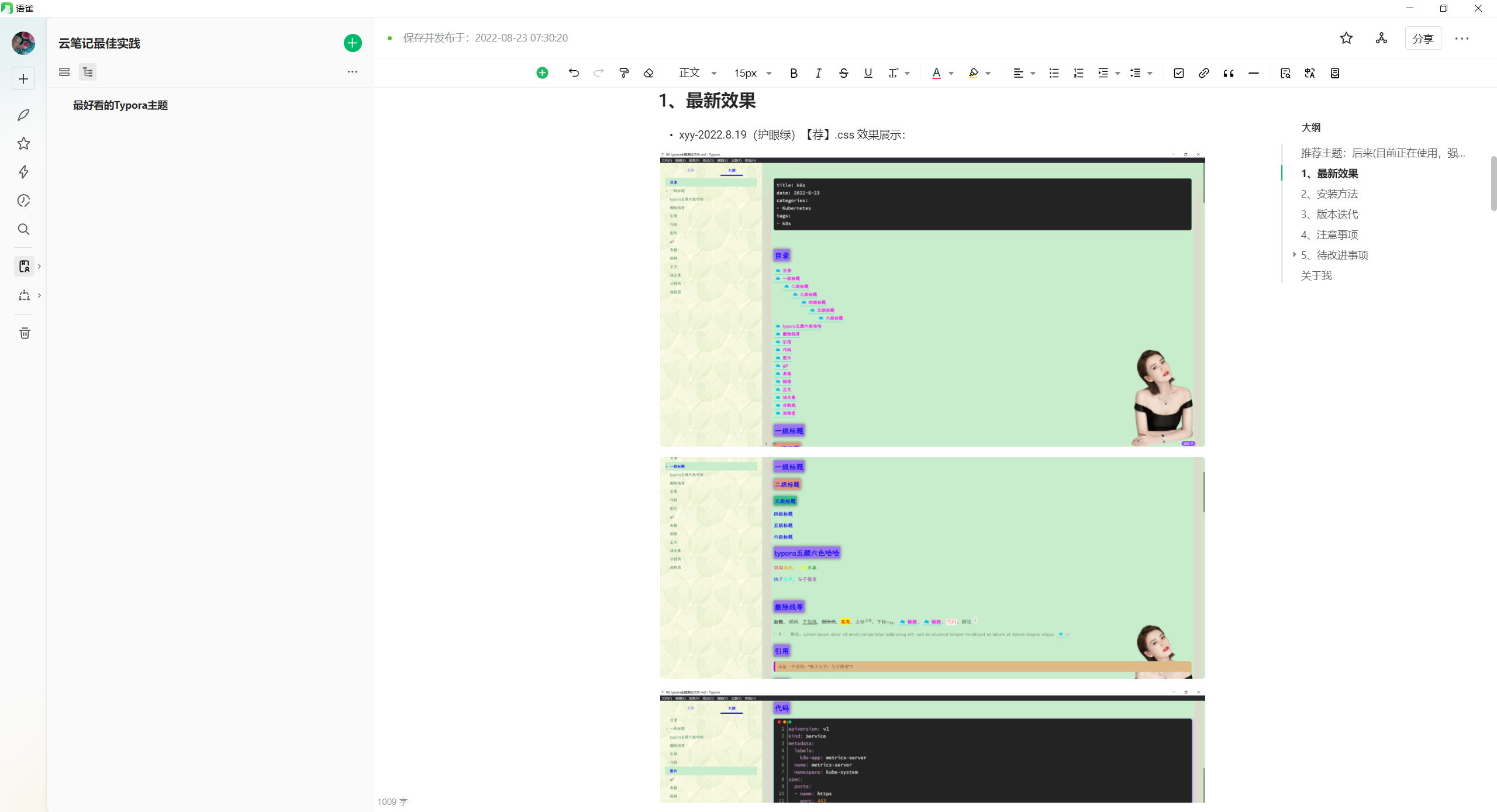Click the first Typora theme screenshot

(x=932, y=299)
